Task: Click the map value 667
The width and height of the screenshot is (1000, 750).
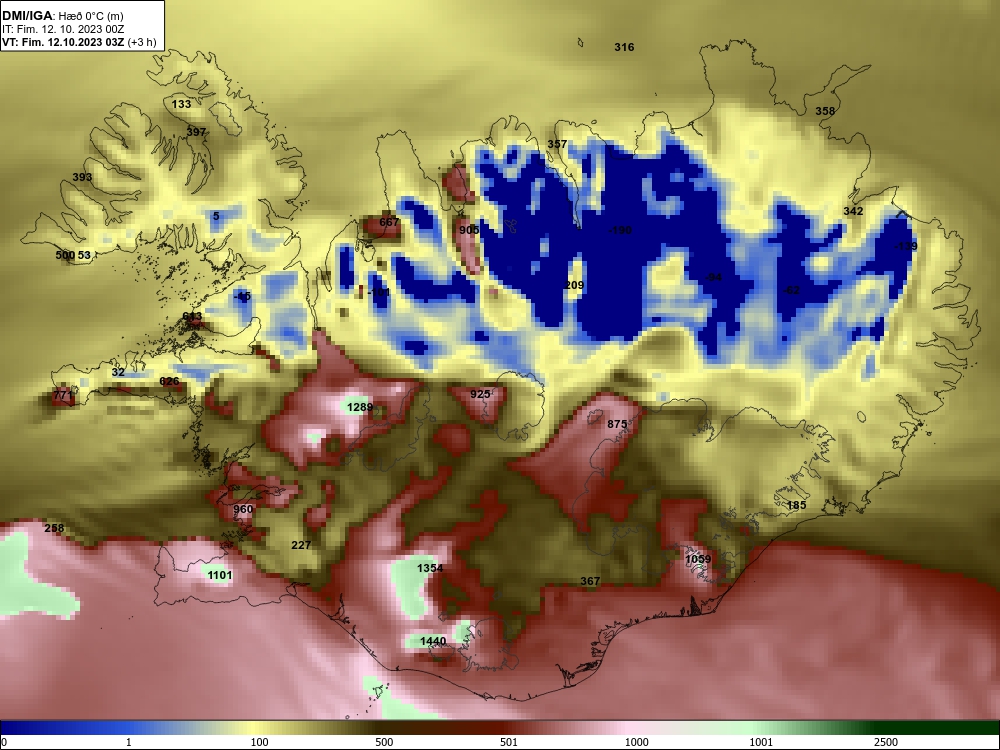Action: pyautogui.click(x=389, y=222)
